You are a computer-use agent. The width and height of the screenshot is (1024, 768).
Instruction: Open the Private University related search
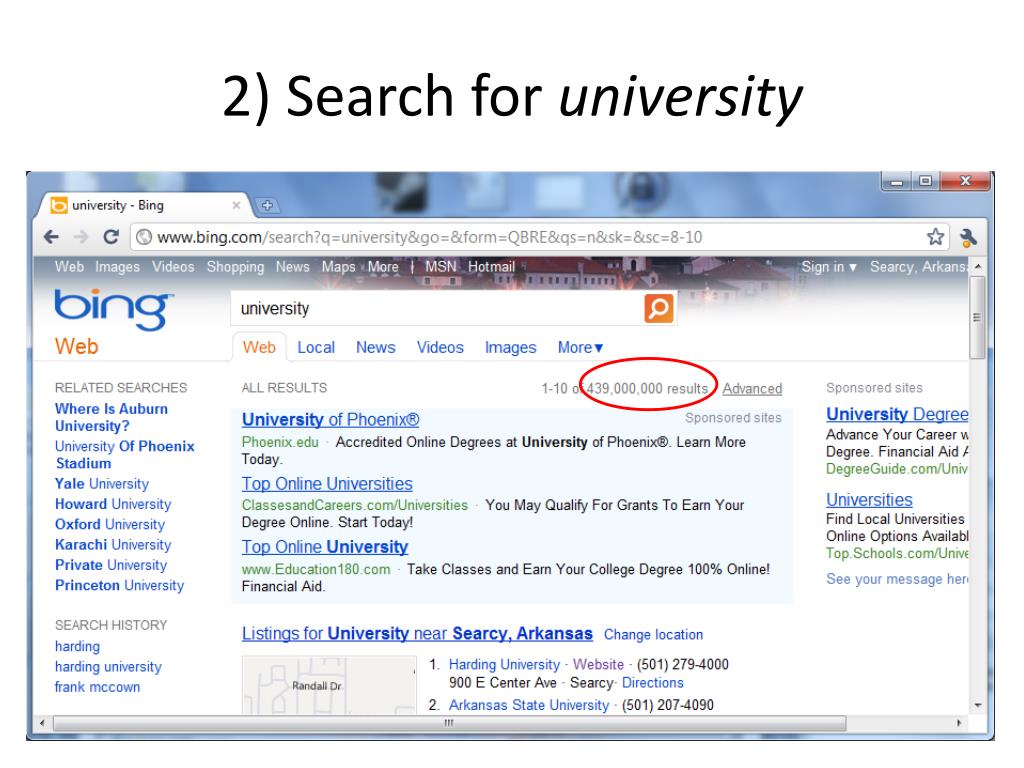[111, 565]
